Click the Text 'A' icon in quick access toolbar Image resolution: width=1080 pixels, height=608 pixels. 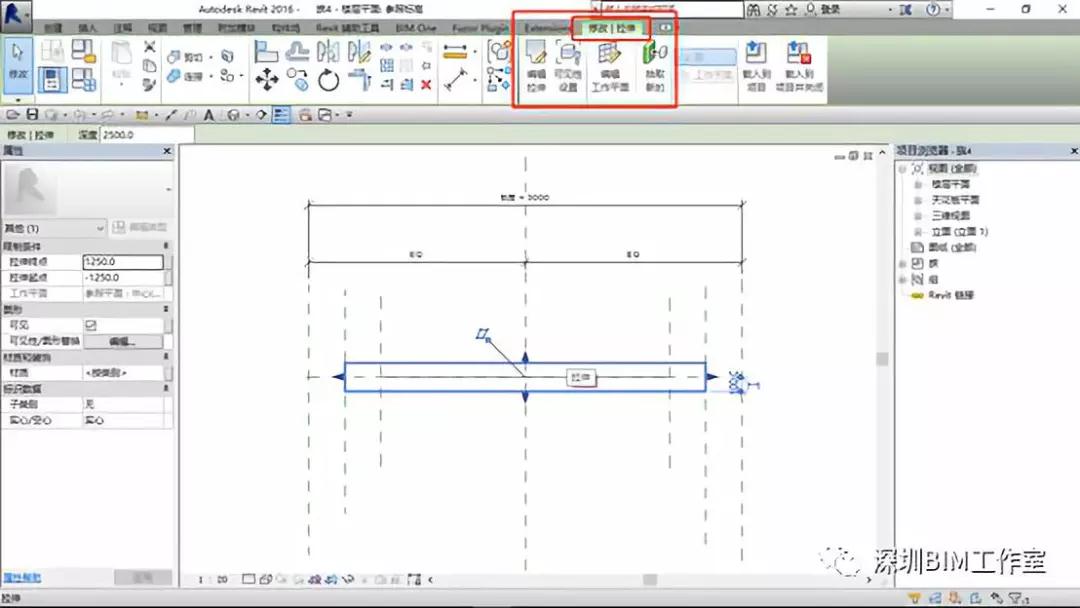coord(208,115)
